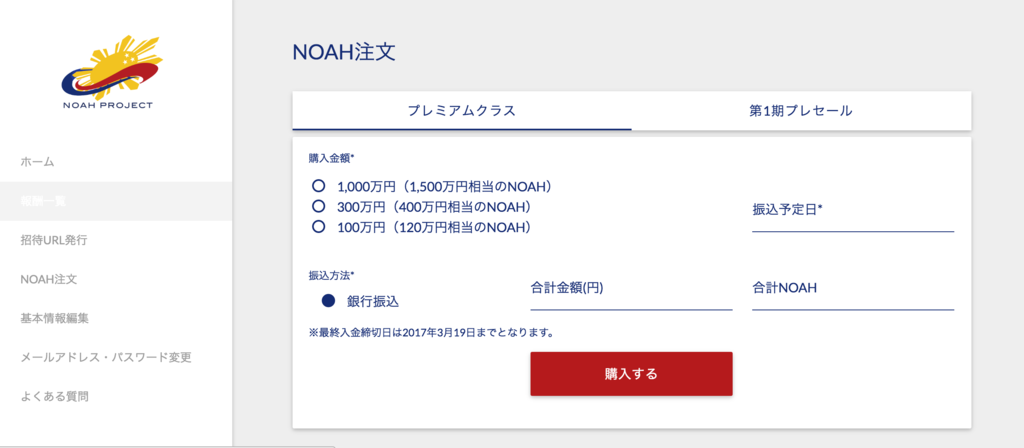The image size is (1024, 448).
Task: Click the red 購入する button
Action: pos(631,374)
